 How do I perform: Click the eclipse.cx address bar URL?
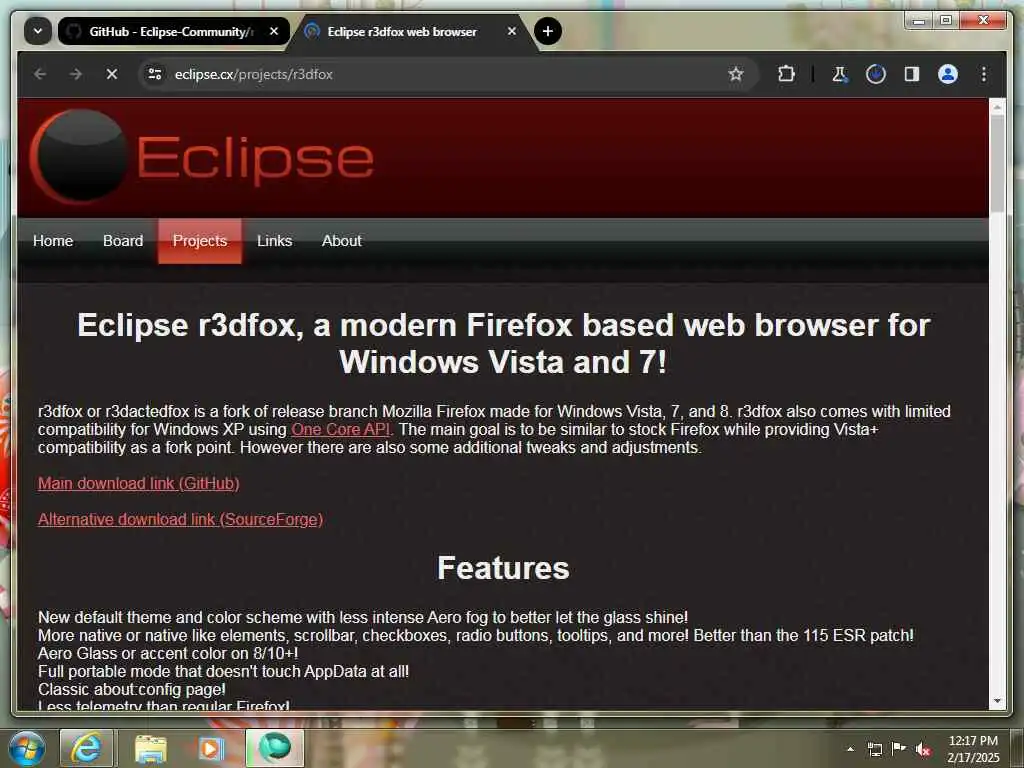point(253,74)
